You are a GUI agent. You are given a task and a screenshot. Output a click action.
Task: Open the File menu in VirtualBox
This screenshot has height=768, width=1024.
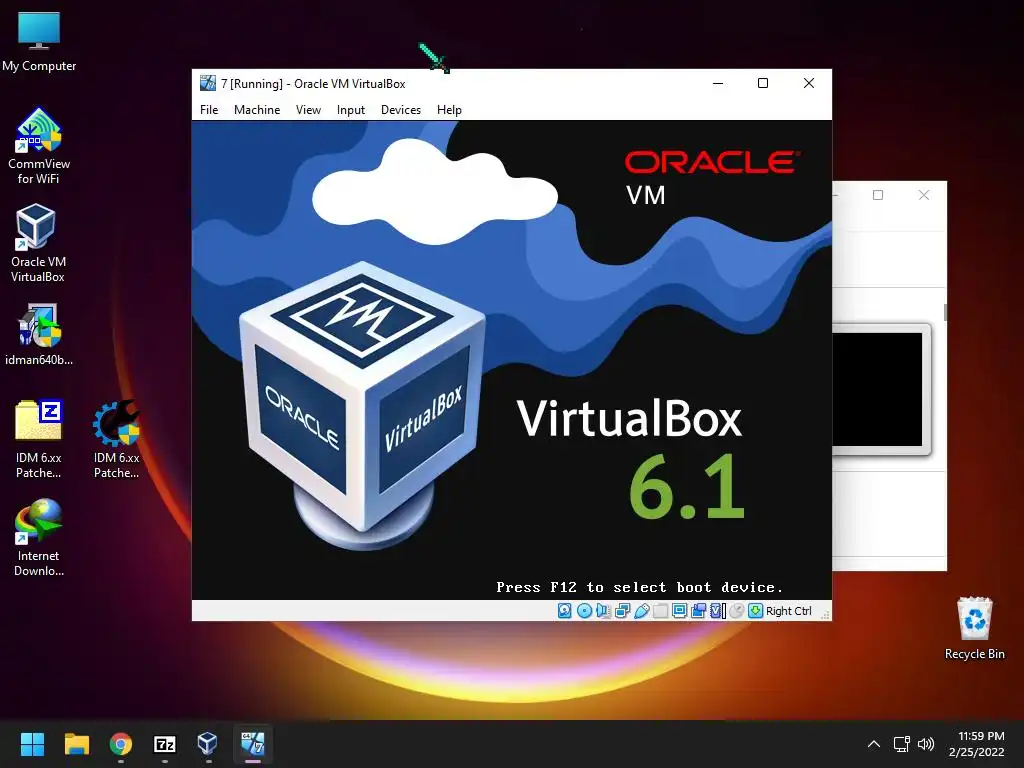209,110
